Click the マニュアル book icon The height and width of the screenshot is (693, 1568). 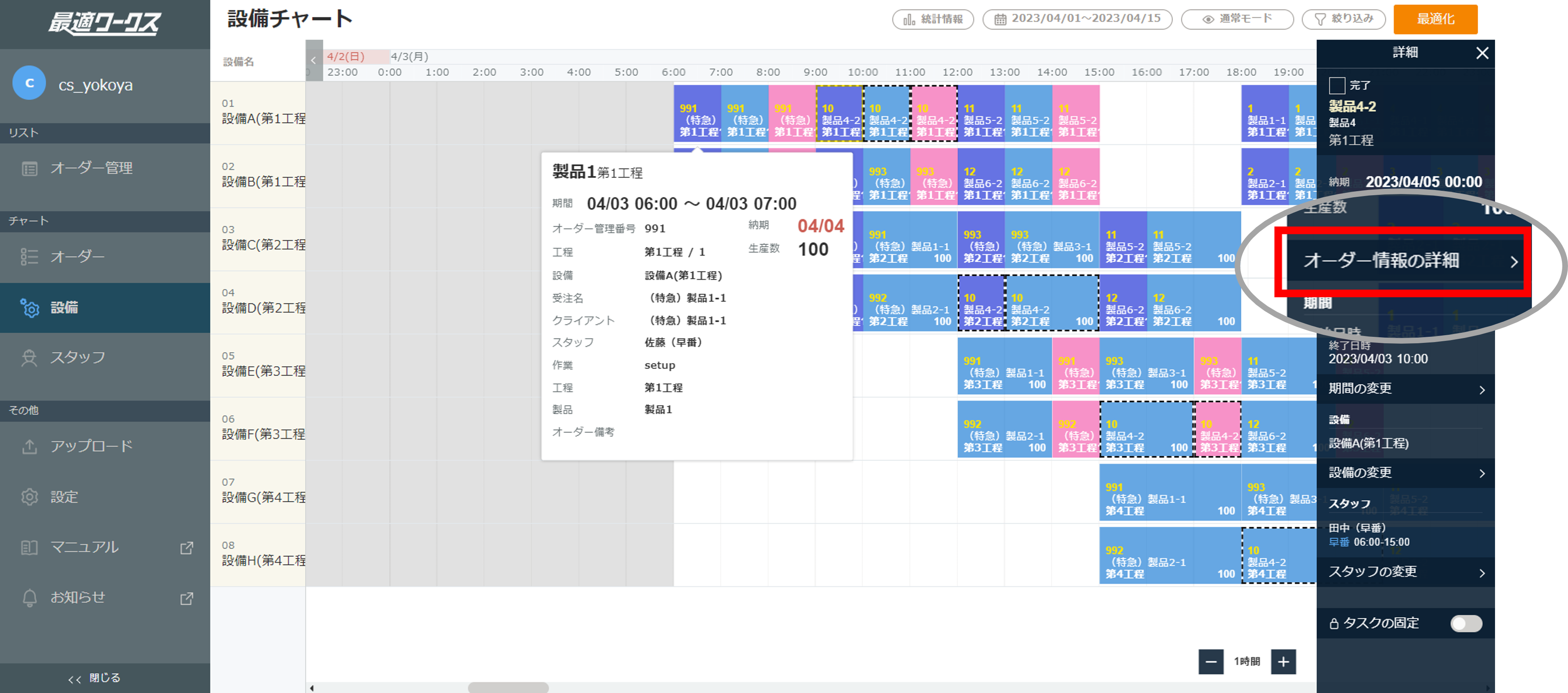point(29,547)
